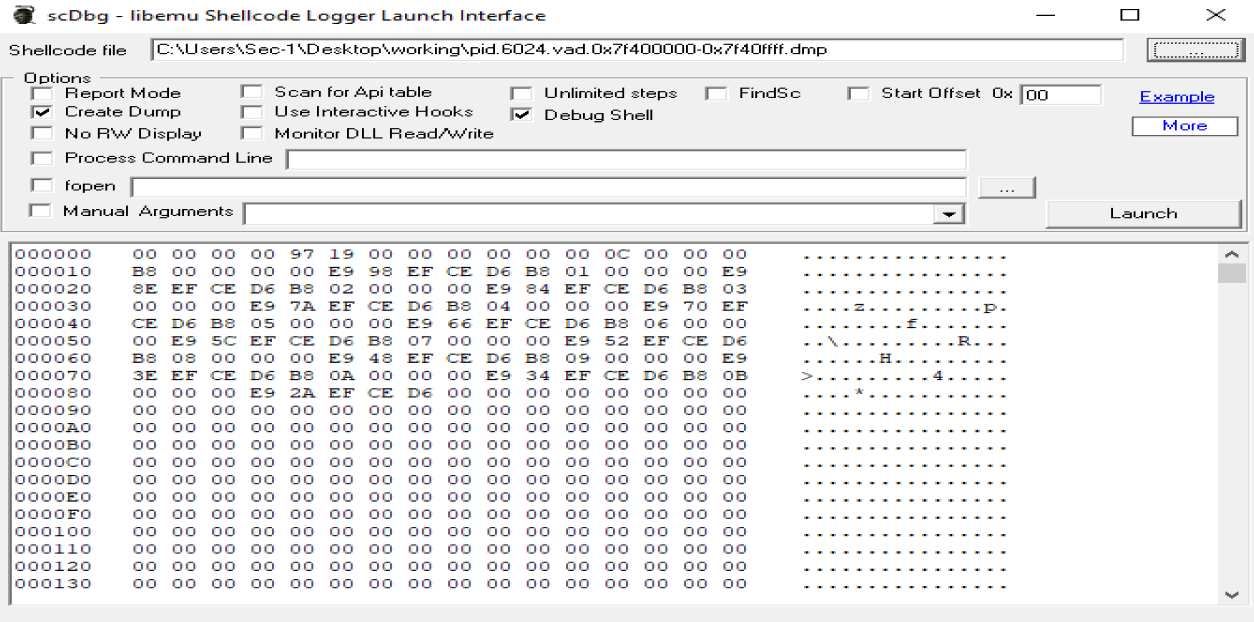Enable Scan for Api table
Screen dimensions: 1254x622
252,92
